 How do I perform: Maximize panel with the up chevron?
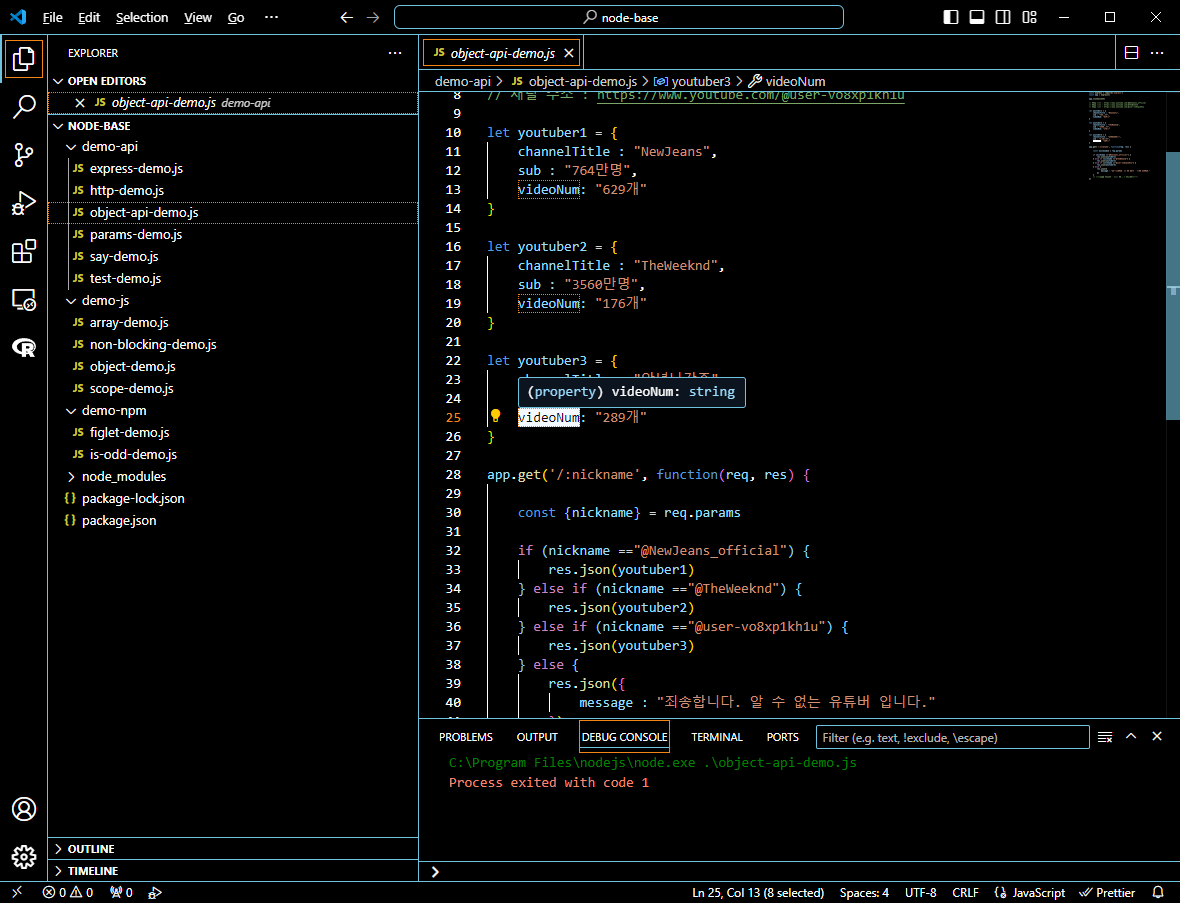pyautogui.click(x=1130, y=737)
